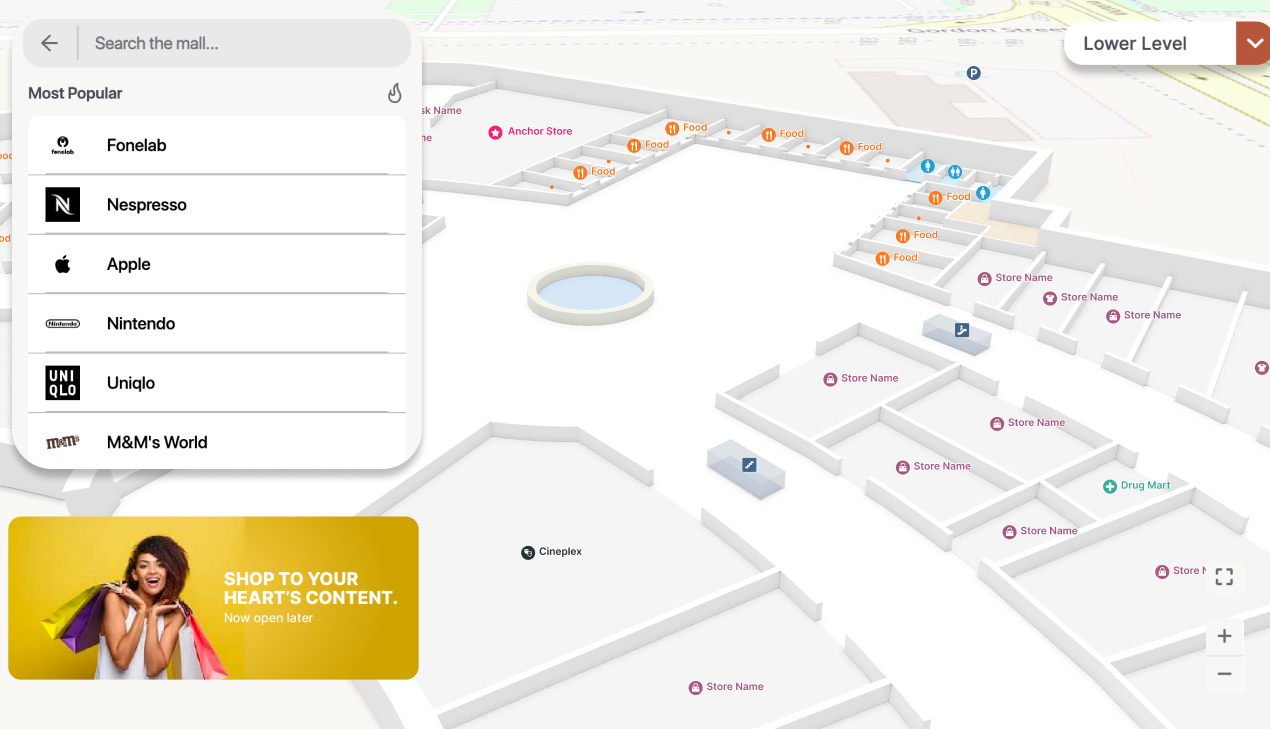
Task: Zoom out with the minus button
Action: pos(1224,674)
